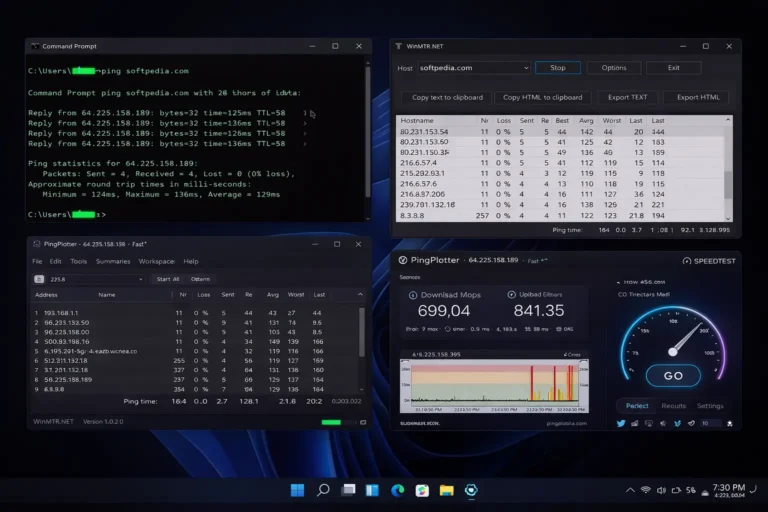Open the colorful store app on taskbar
Screen dimensions: 768x512
[x=422, y=490]
